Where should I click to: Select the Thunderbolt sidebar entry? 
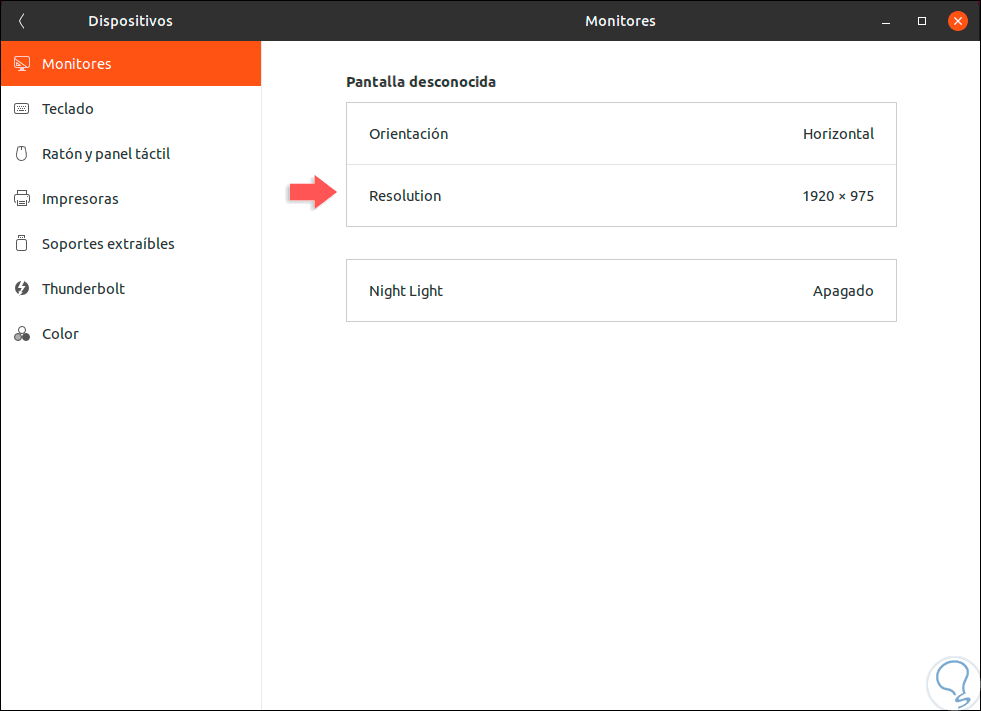(x=131, y=289)
